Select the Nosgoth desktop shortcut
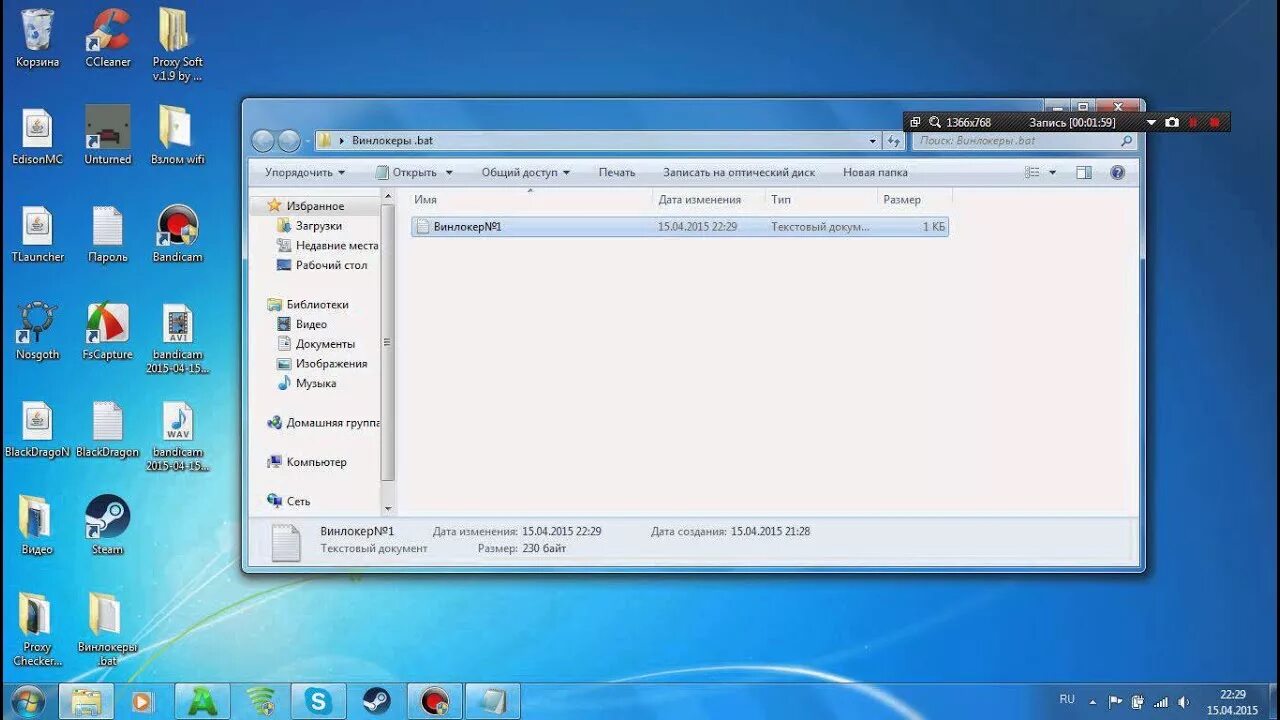Viewport: 1280px width, 720px height. pos(37,331)
